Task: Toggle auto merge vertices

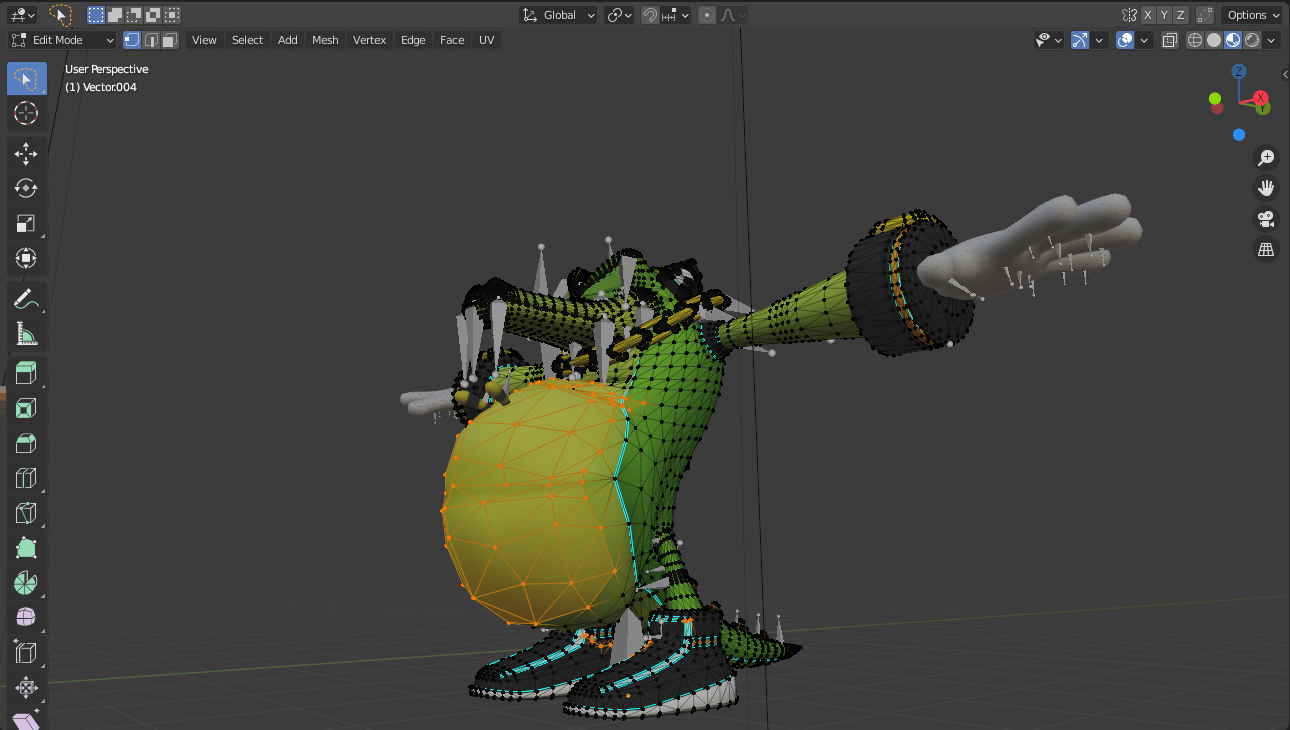Action: click(x=1205, y=15)
